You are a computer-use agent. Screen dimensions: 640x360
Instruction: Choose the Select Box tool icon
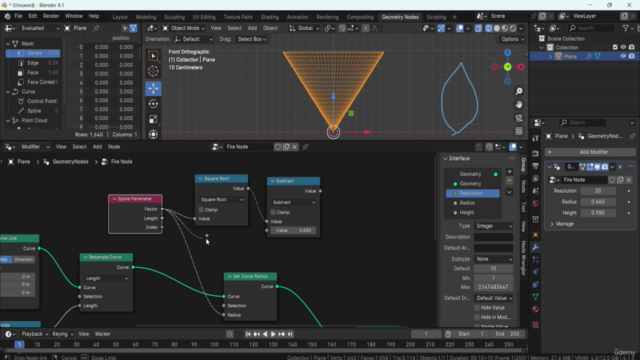(x=153, y=56)
